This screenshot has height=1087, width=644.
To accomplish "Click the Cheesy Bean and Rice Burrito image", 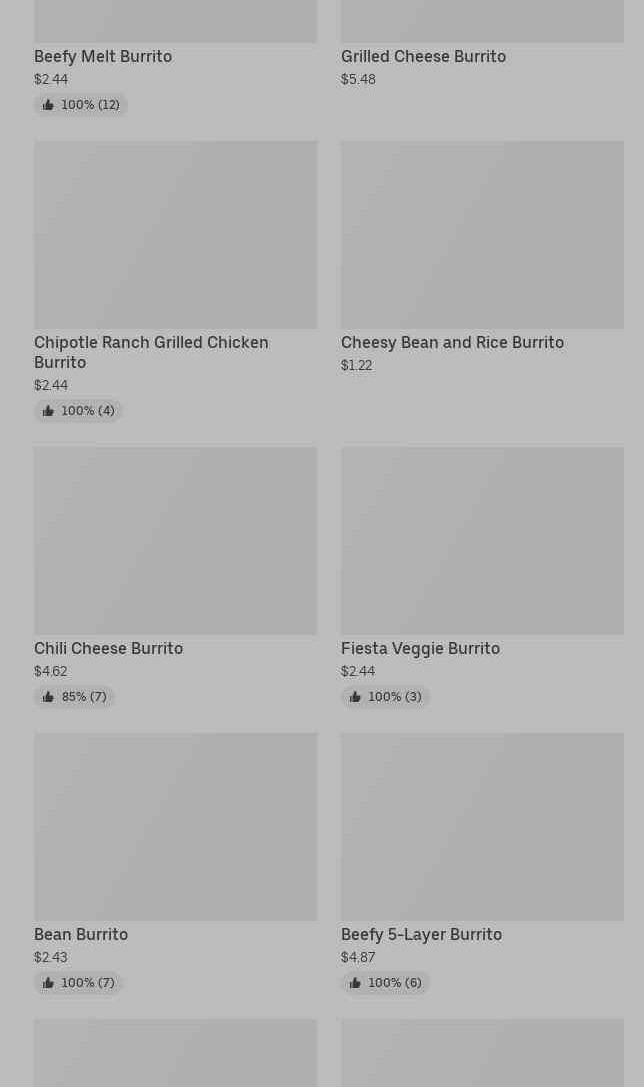I will tap(482, 234).
